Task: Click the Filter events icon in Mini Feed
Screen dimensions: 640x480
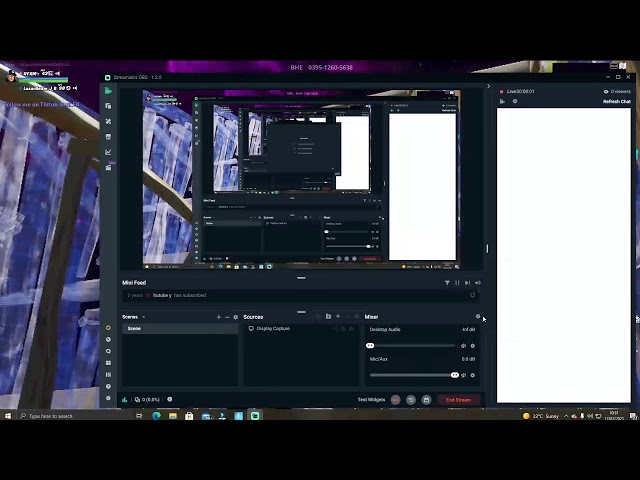Action: click(447, 283)
